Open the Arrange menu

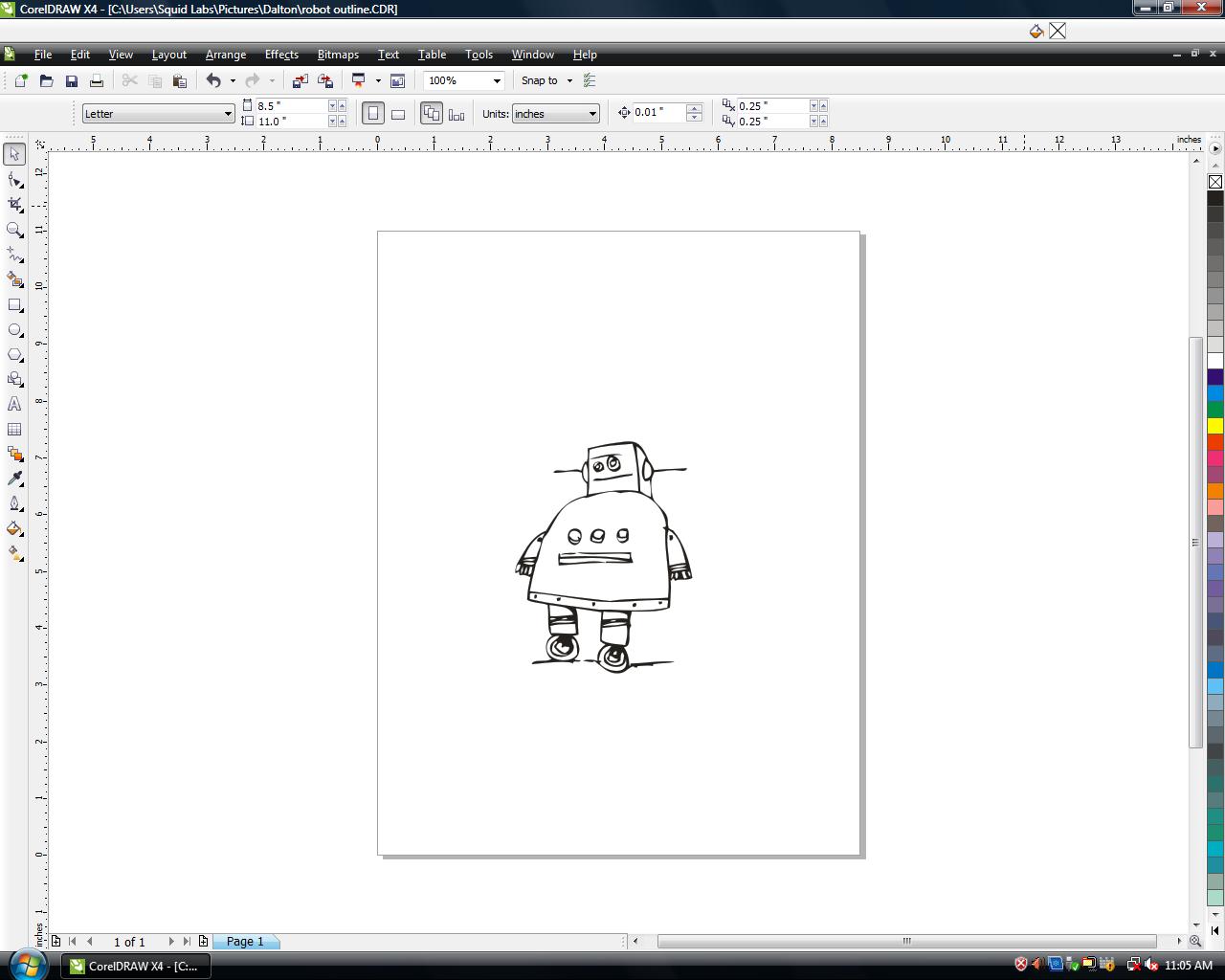click(226, 55)
